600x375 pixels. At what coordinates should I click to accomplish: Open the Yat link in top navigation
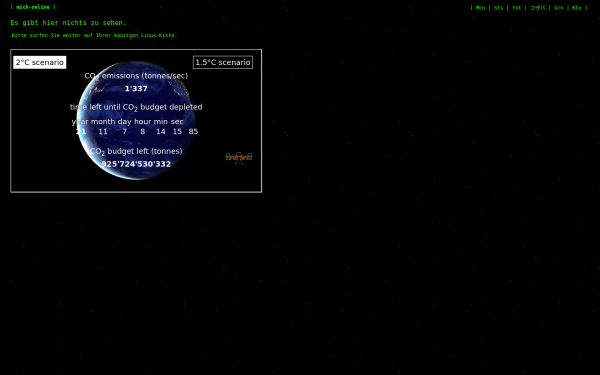(x=516, y=8)
